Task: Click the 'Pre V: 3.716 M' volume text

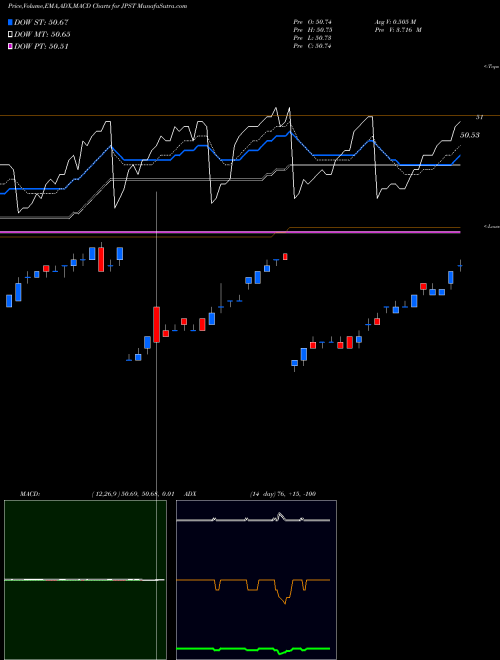Action: pos(399,30)
